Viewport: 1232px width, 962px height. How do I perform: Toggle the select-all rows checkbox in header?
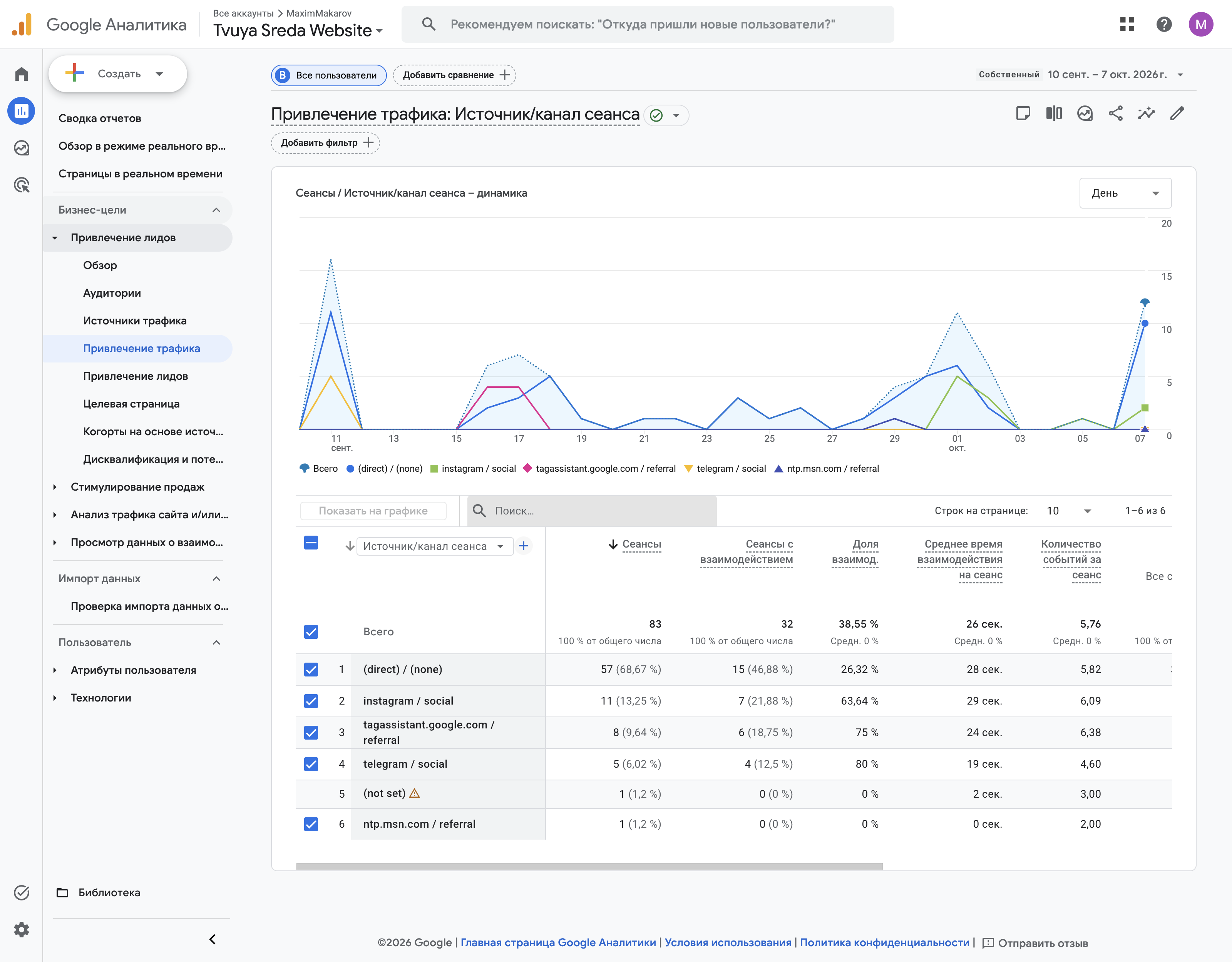pyautogui.click(x=311, y=543)
